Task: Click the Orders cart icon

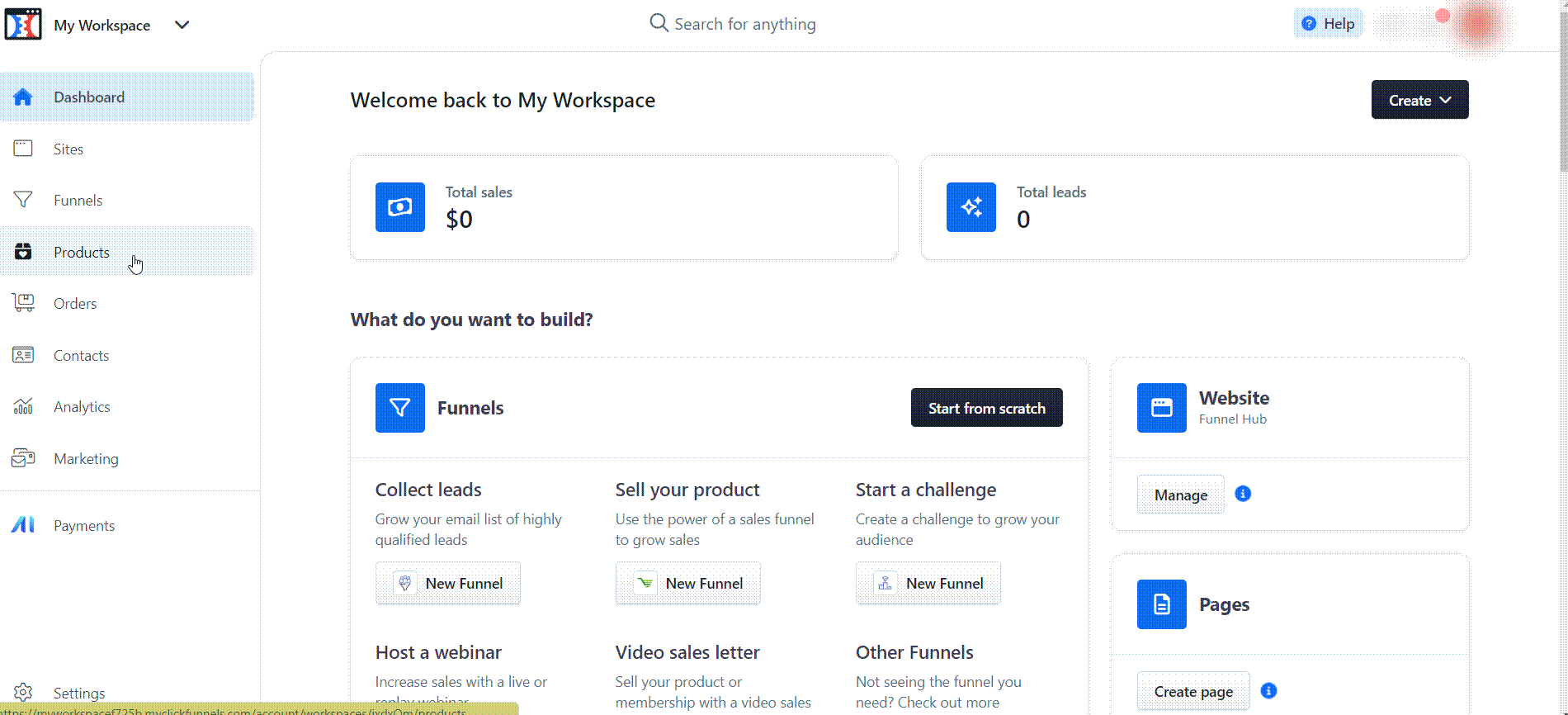Action: tap(23, 303)
